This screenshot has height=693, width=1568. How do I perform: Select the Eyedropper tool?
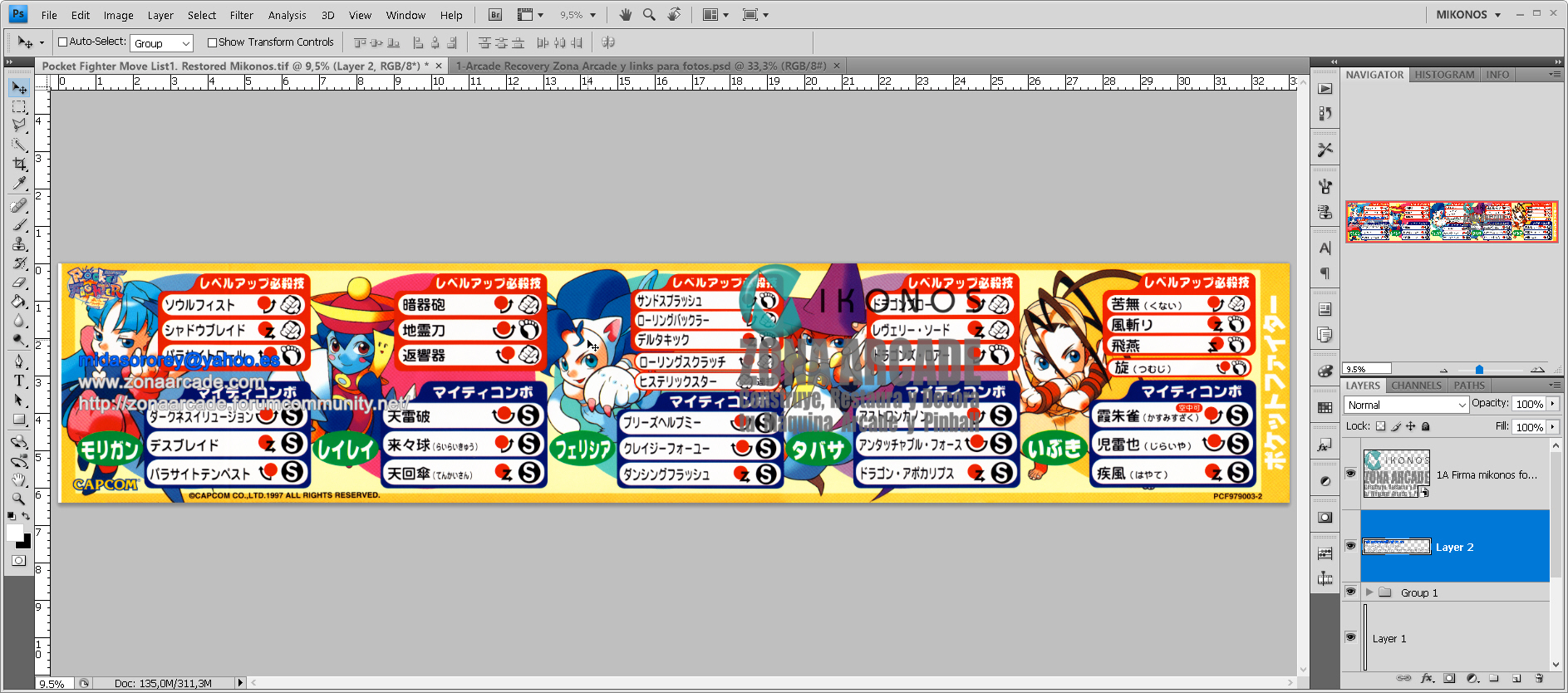point(19,184)
